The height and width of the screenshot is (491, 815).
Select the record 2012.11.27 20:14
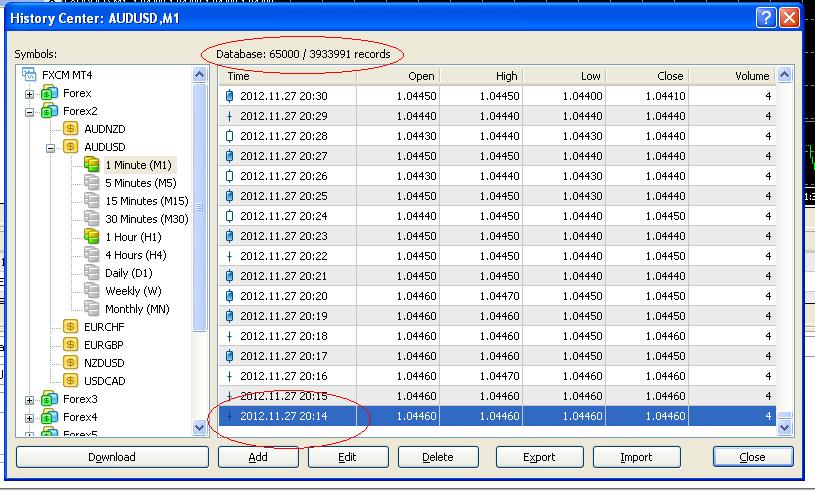point(497,416)
